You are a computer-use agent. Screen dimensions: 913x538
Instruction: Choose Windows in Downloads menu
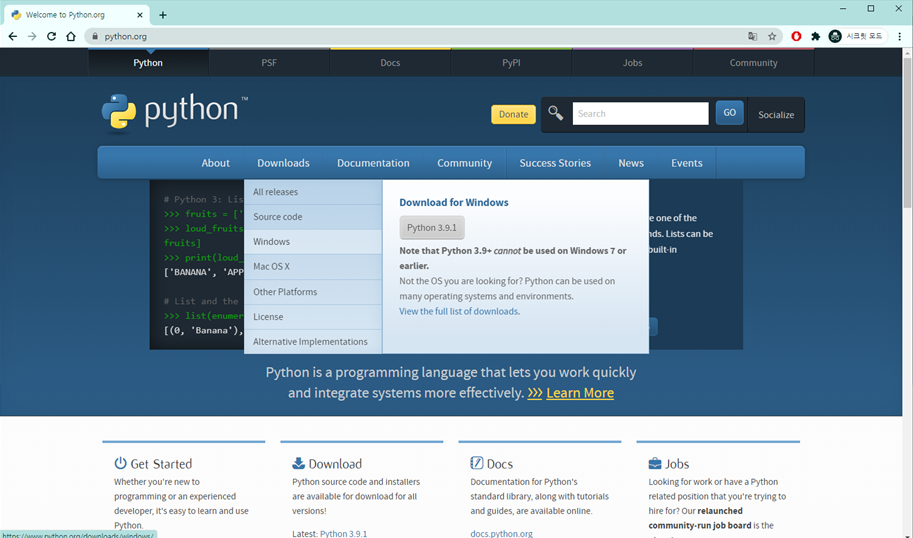313,242
